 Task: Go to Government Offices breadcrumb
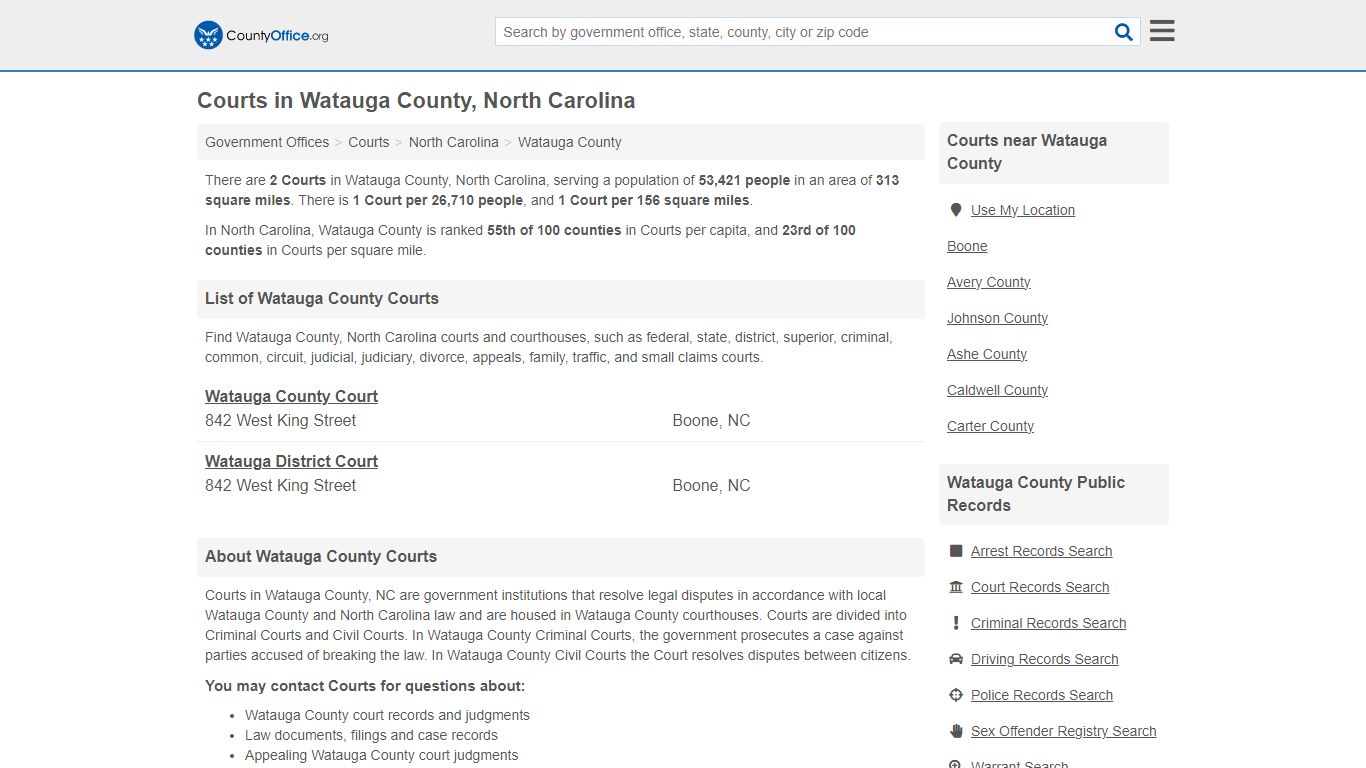click(267, 142)
